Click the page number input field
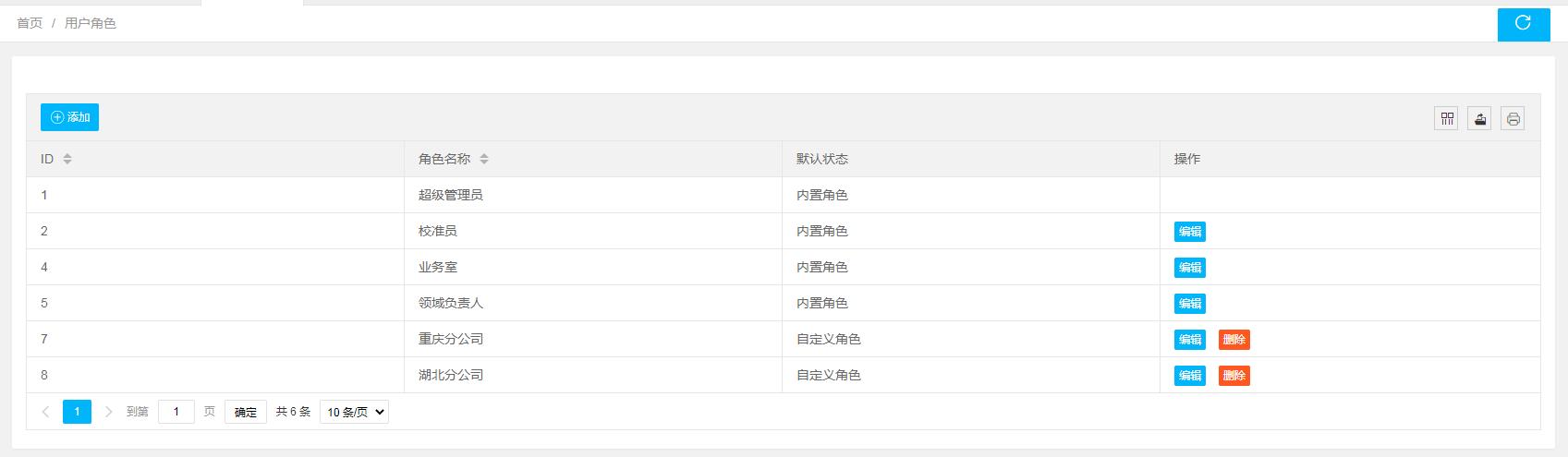Viewport: 1568px width, 457px height. [176, 412]
